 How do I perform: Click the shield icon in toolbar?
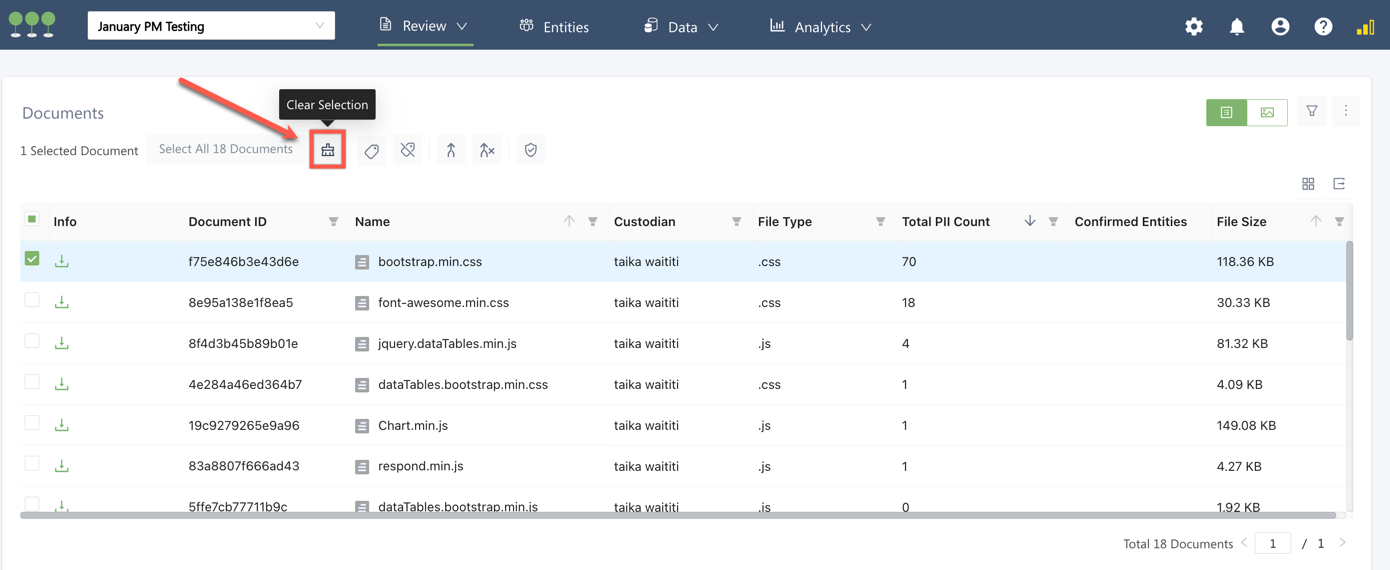tap(530, 150)
